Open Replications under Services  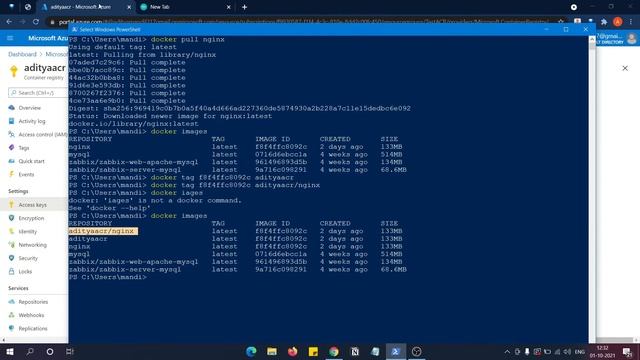[x=33, y=329]
